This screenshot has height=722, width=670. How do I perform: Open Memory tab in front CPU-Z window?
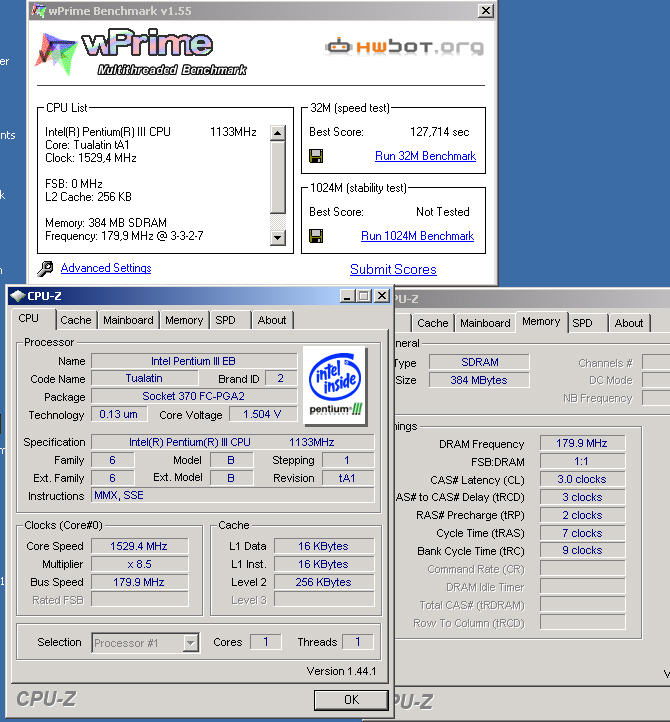[x=184, y=320]
